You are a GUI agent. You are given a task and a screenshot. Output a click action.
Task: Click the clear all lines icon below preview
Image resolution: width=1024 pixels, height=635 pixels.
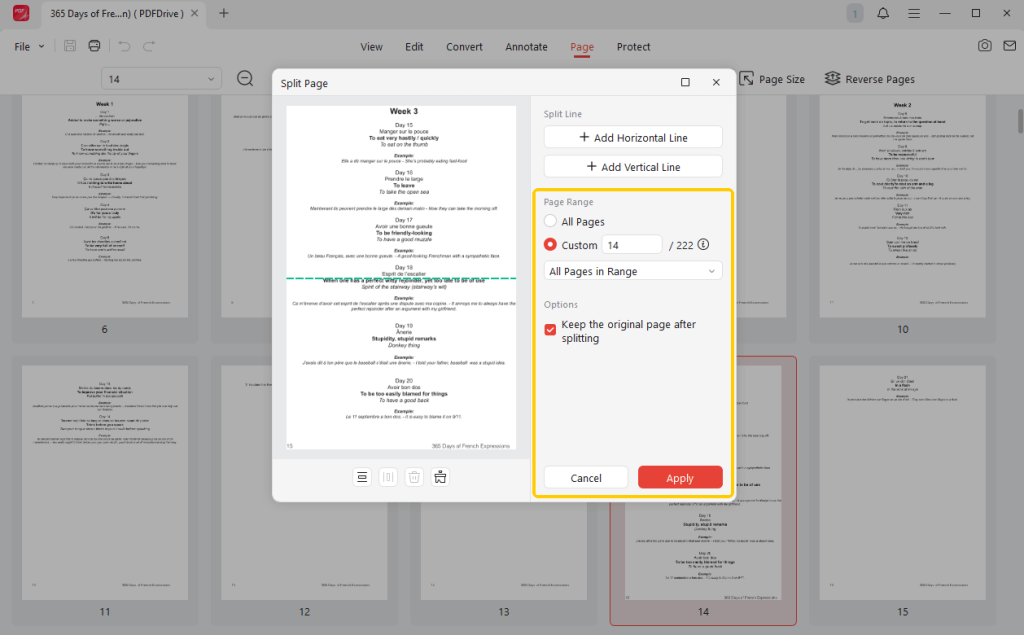[x=440, y=477]
